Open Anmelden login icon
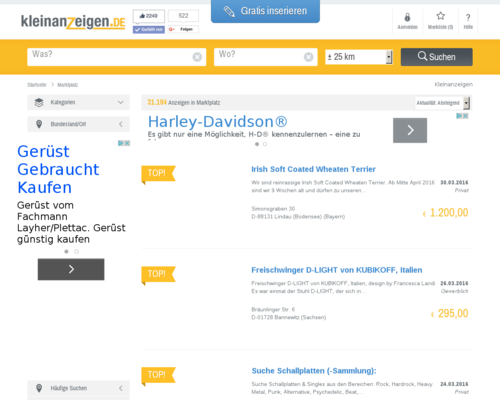 (407, 21)
